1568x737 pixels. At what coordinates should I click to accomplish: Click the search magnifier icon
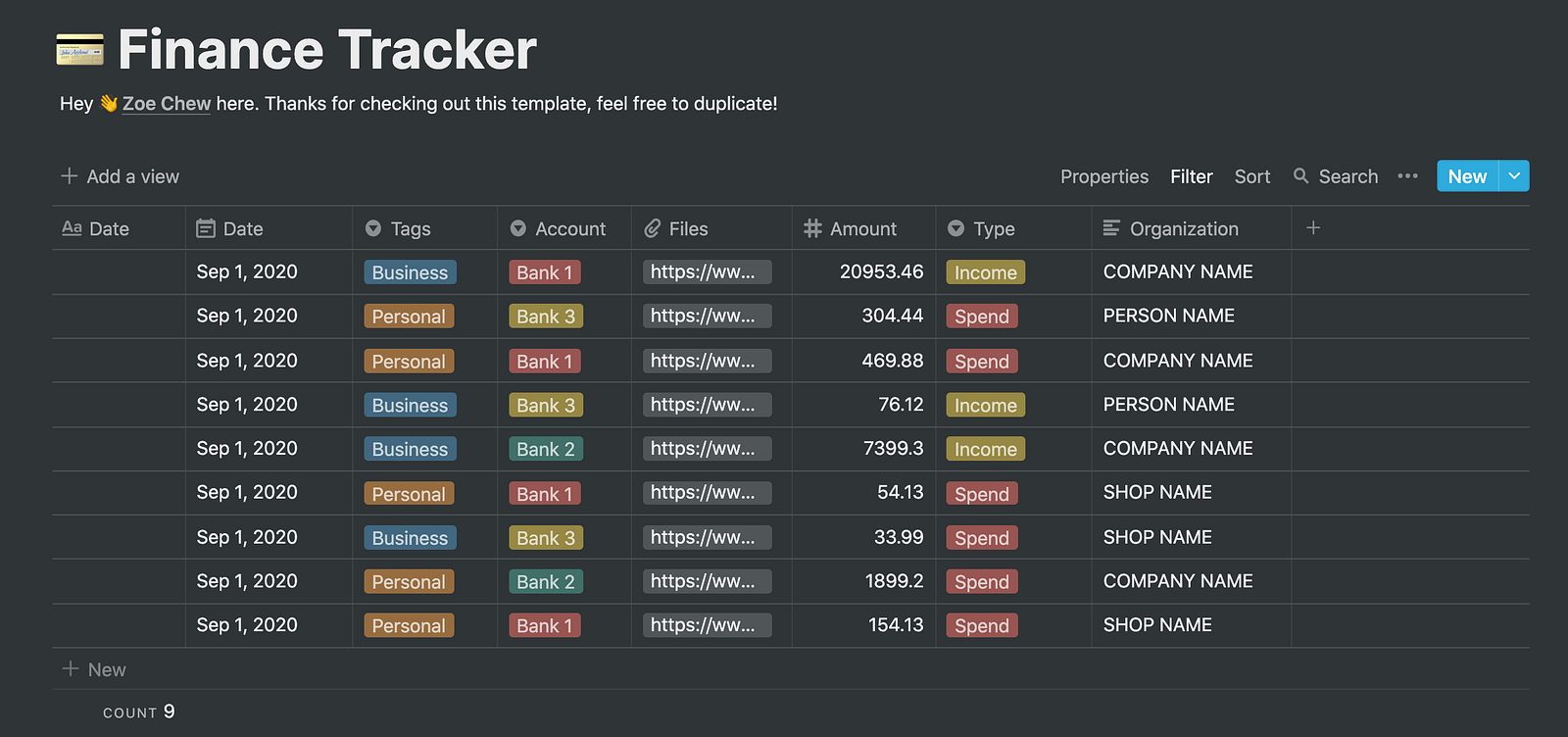pos(1300,175)
